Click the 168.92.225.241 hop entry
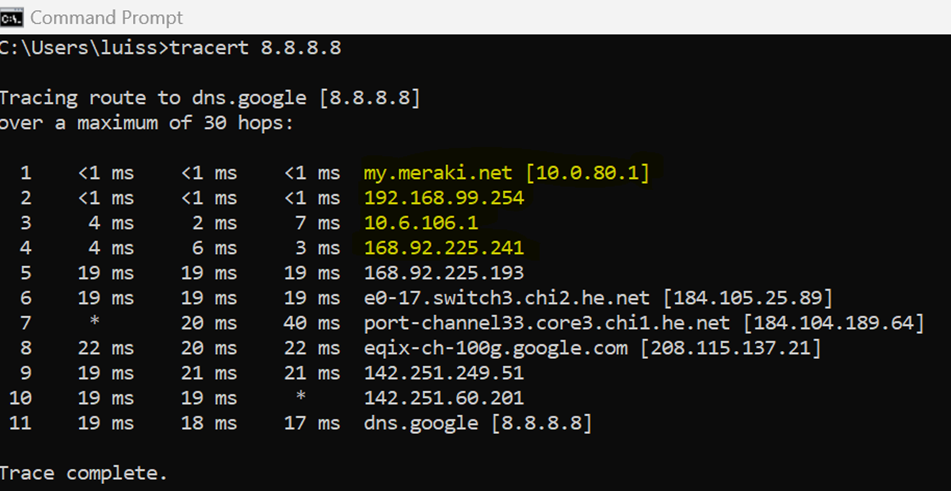Viewport: 951px width, 491px height. (444, 248)
